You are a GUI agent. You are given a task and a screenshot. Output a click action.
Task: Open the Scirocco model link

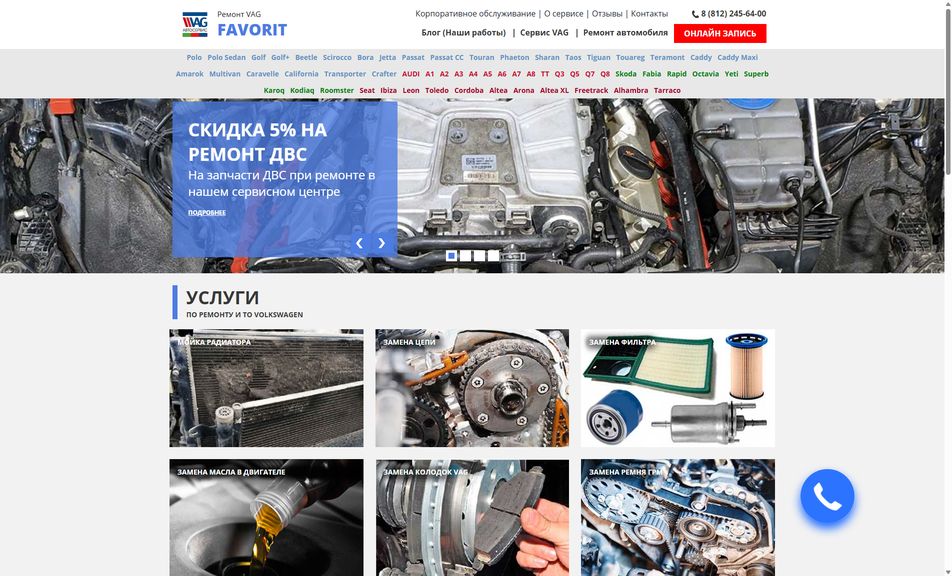coord(337,58)
